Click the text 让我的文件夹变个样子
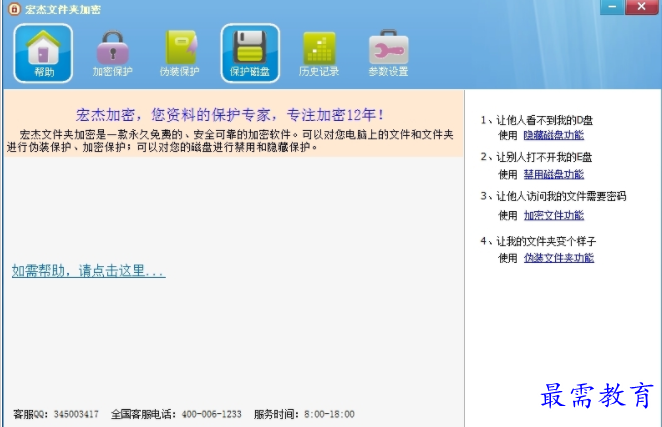This screenshot has height=427, width=662. pos(546,241)
